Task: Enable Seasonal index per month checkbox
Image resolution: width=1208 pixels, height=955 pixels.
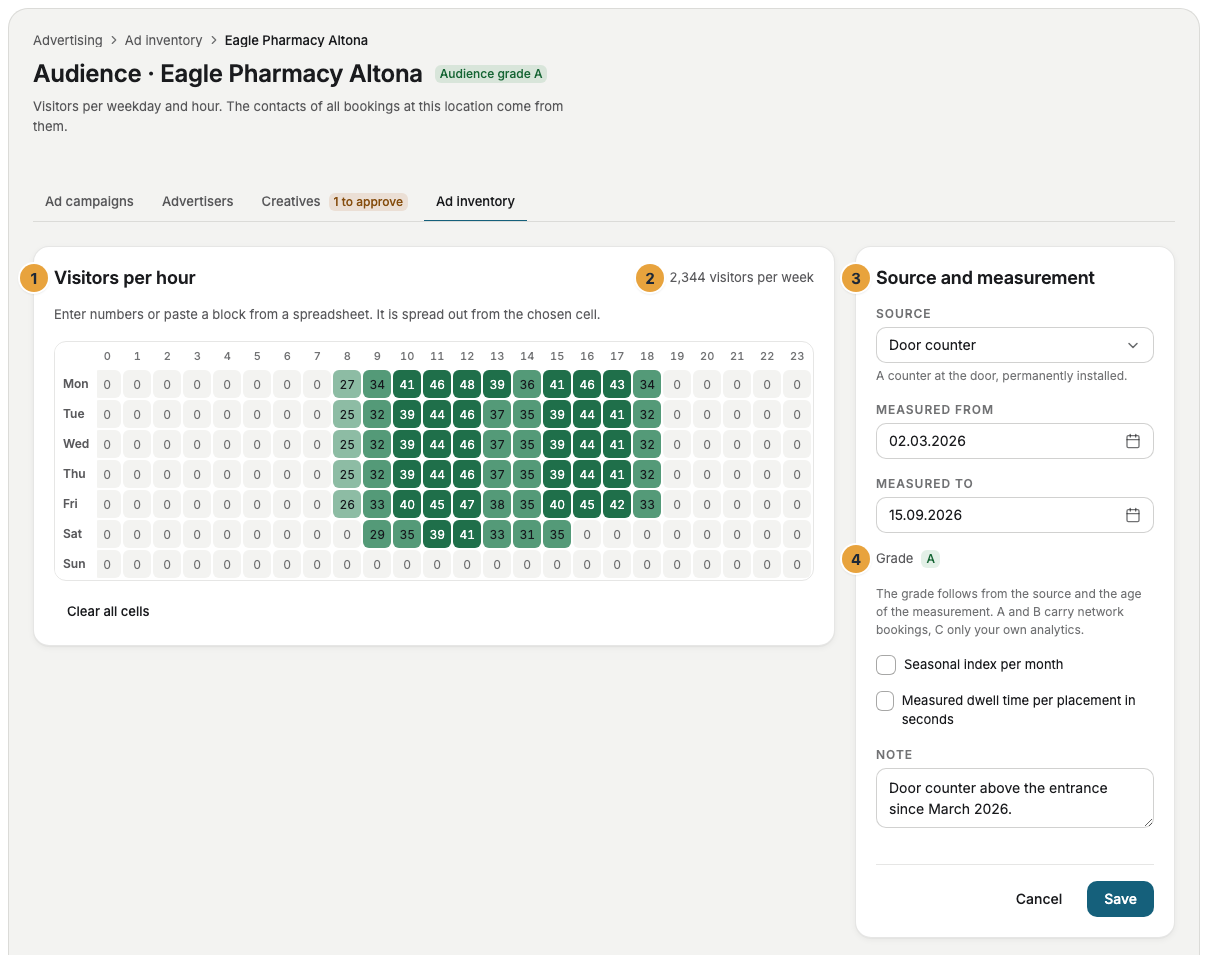Action: coord(885,665)
